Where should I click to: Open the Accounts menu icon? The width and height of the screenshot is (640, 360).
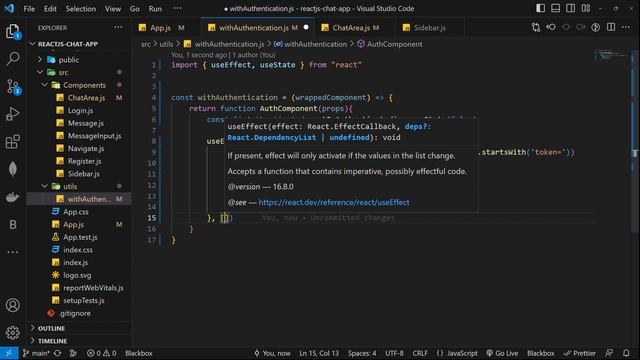click(x=13, y=305)
